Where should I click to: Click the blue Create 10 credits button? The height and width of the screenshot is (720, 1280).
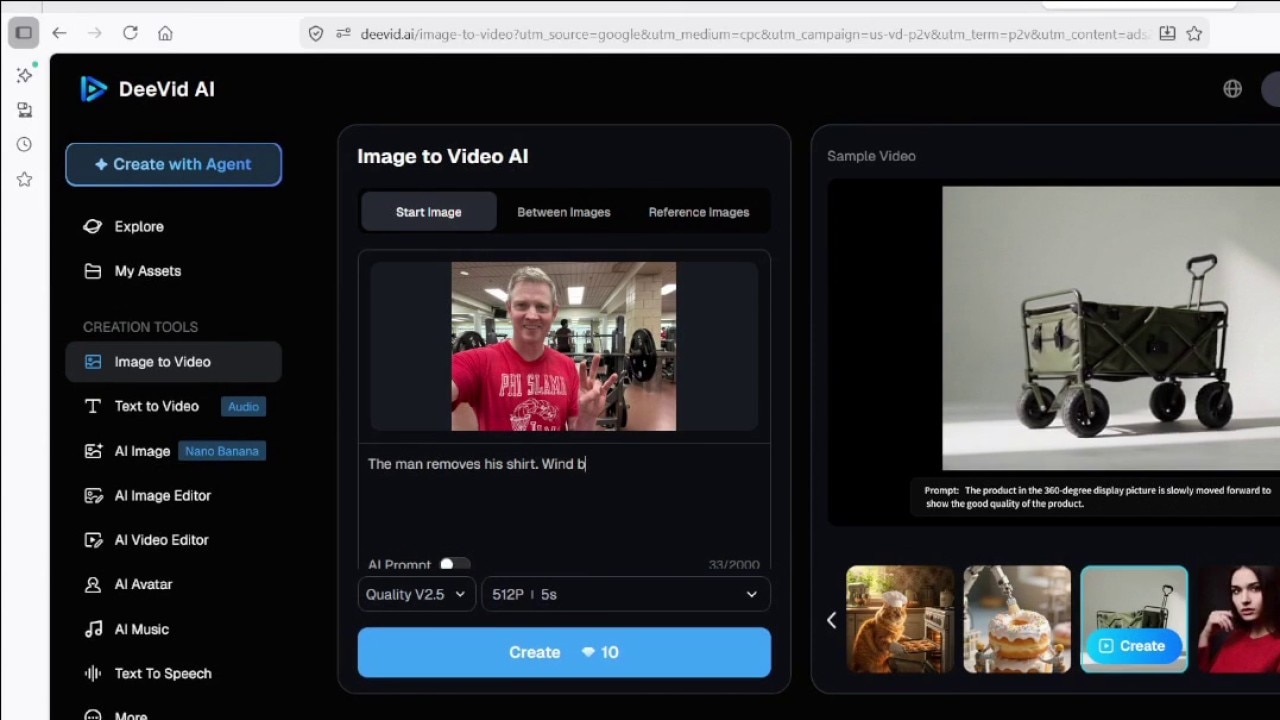(x=564, y=652)
